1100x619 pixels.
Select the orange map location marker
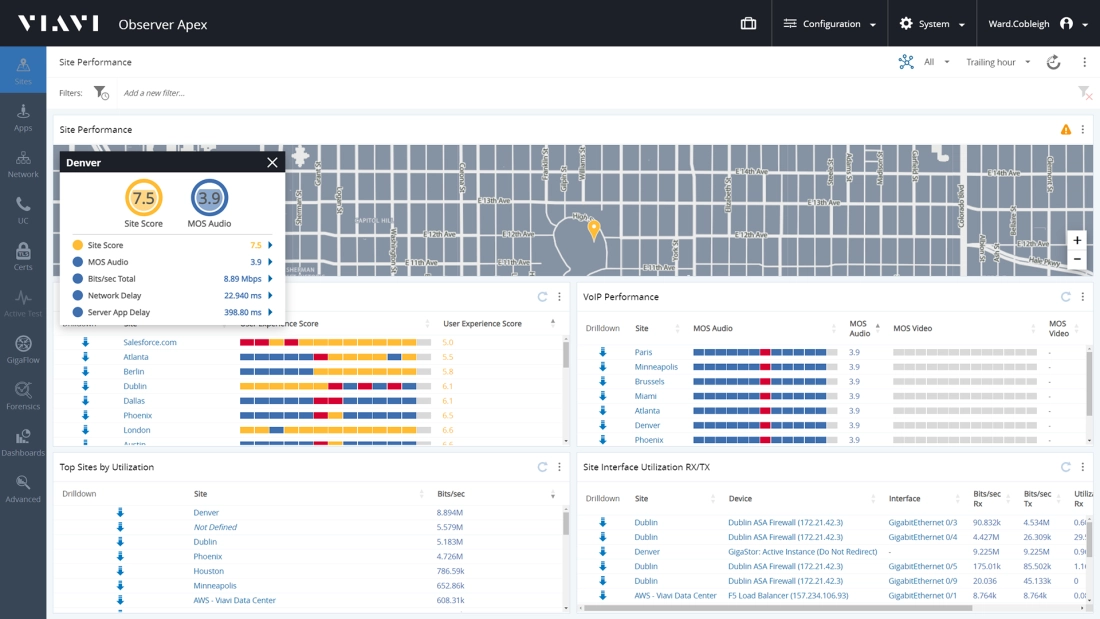tap(593, 229)
